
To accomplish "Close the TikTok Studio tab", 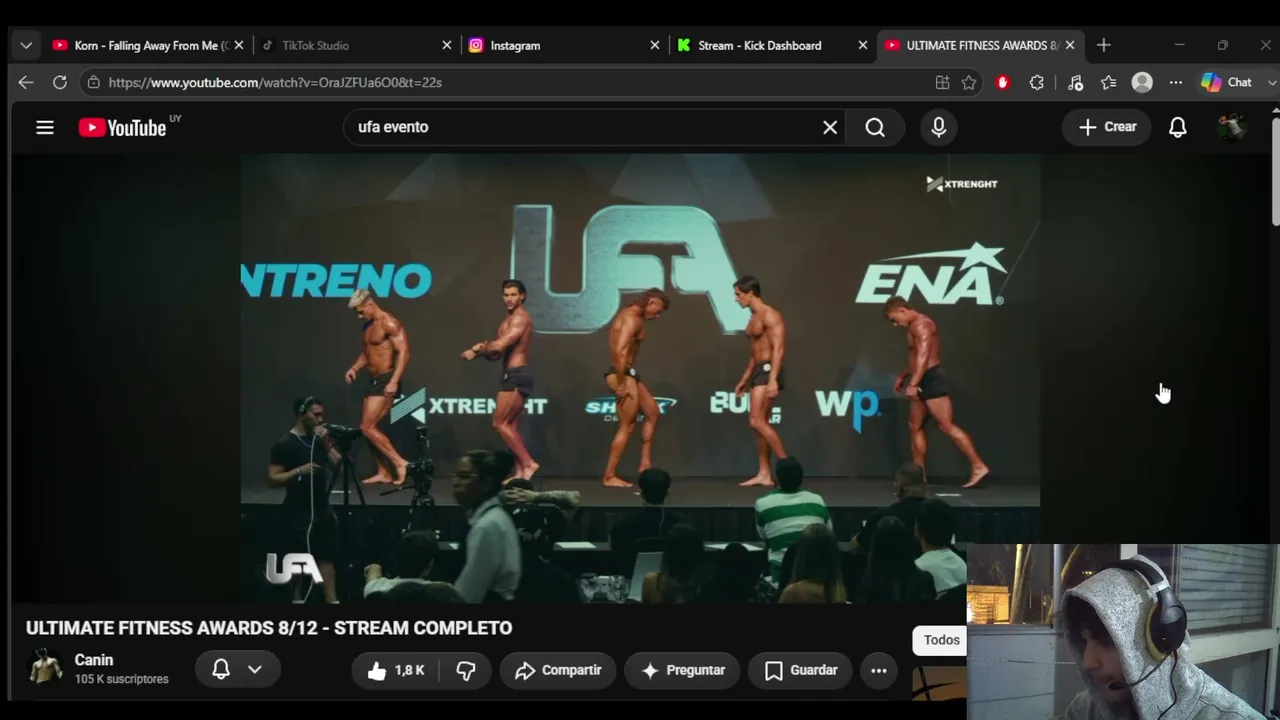I will tap(447, 45).
